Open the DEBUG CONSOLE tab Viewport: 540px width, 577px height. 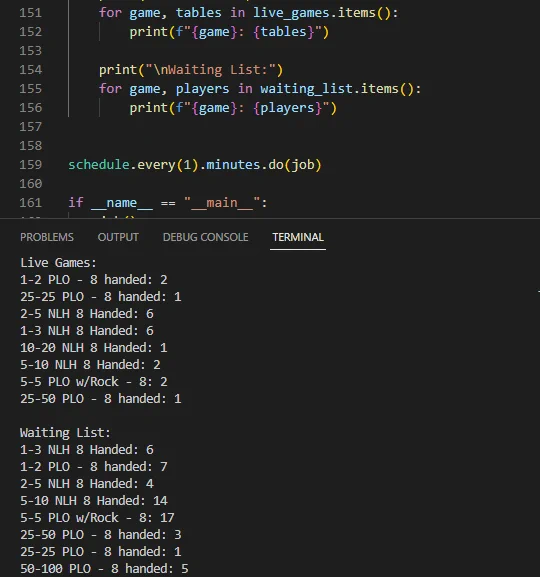coord(205,237)
